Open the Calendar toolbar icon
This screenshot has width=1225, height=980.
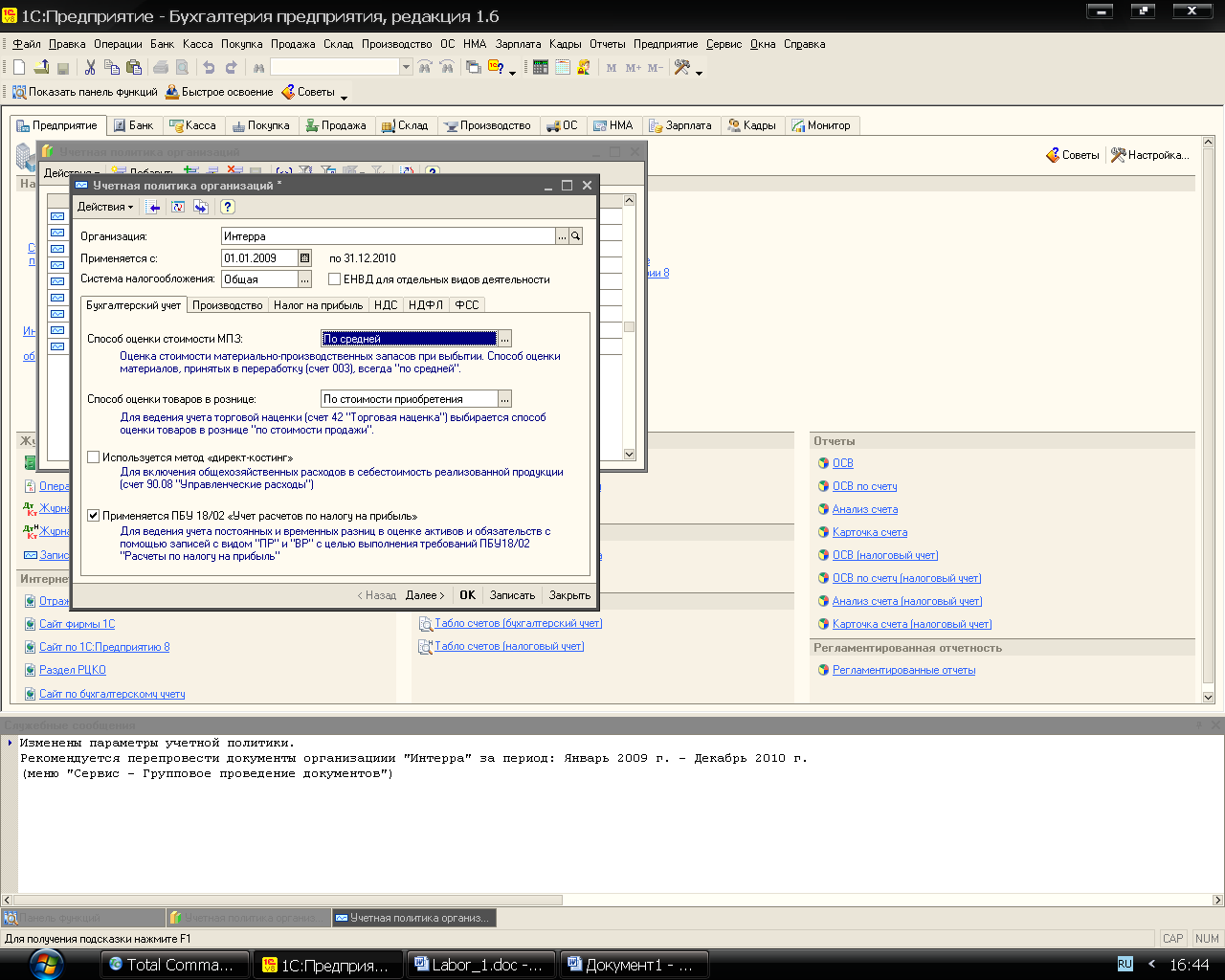click(x=563, y=67)
